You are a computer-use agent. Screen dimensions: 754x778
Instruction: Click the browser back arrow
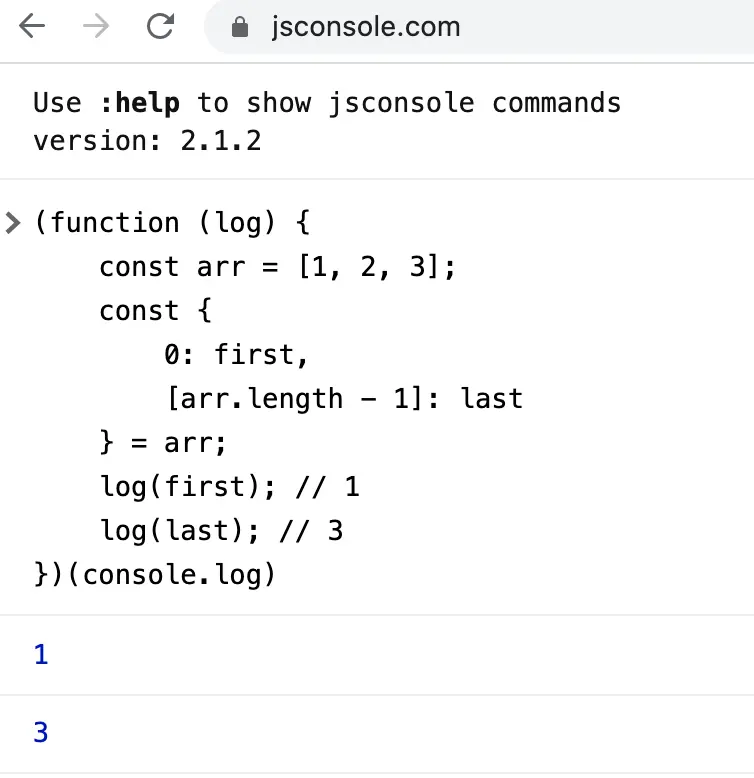pyautogui.click(x=32, y=26)
